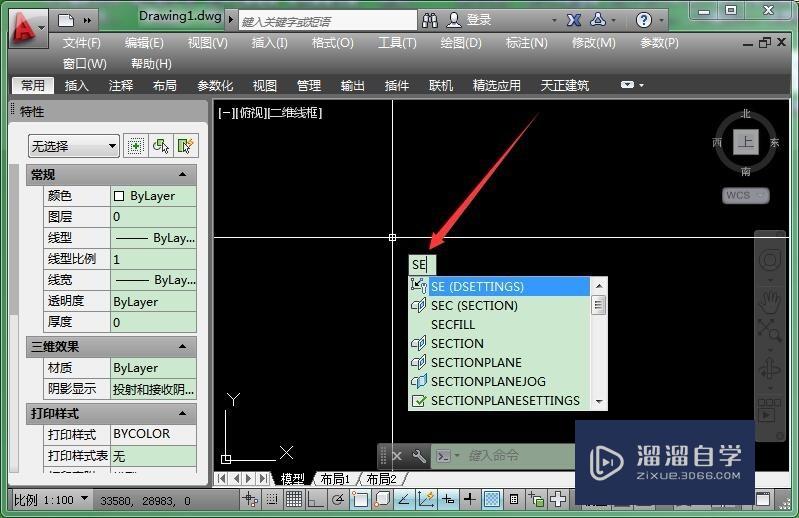Click the 俯视 view control label
Viewport: 799px width, 518px height.
click(250, 113)
